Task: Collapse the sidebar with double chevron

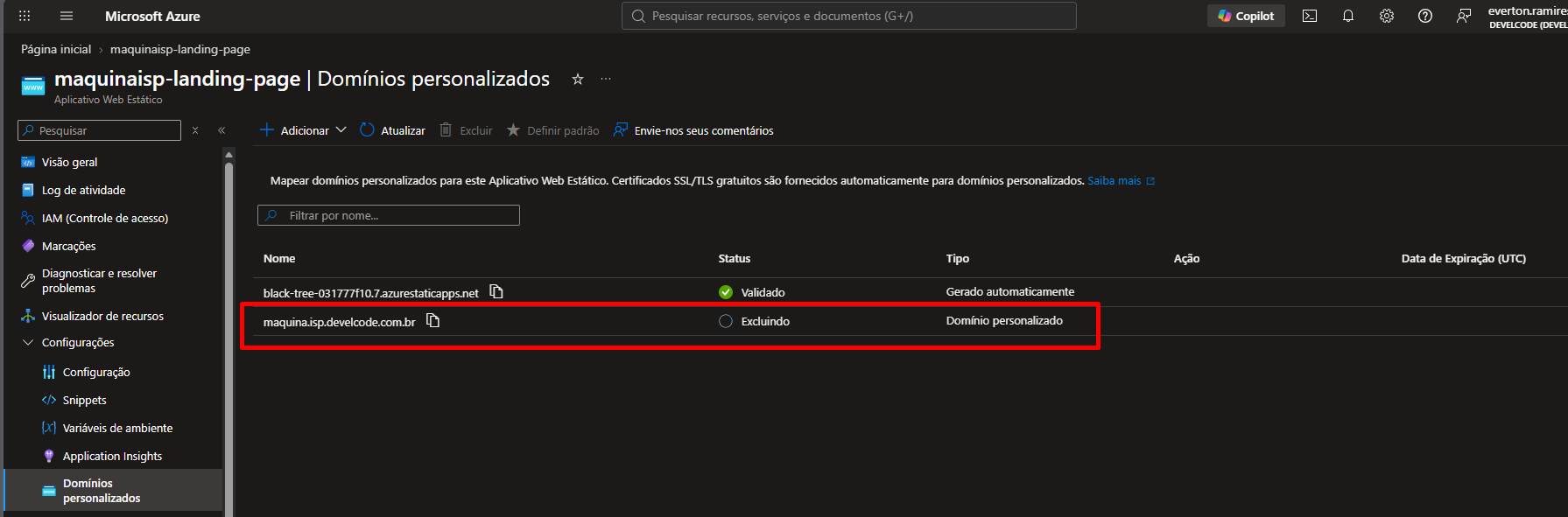Action: tap(221, 130)
